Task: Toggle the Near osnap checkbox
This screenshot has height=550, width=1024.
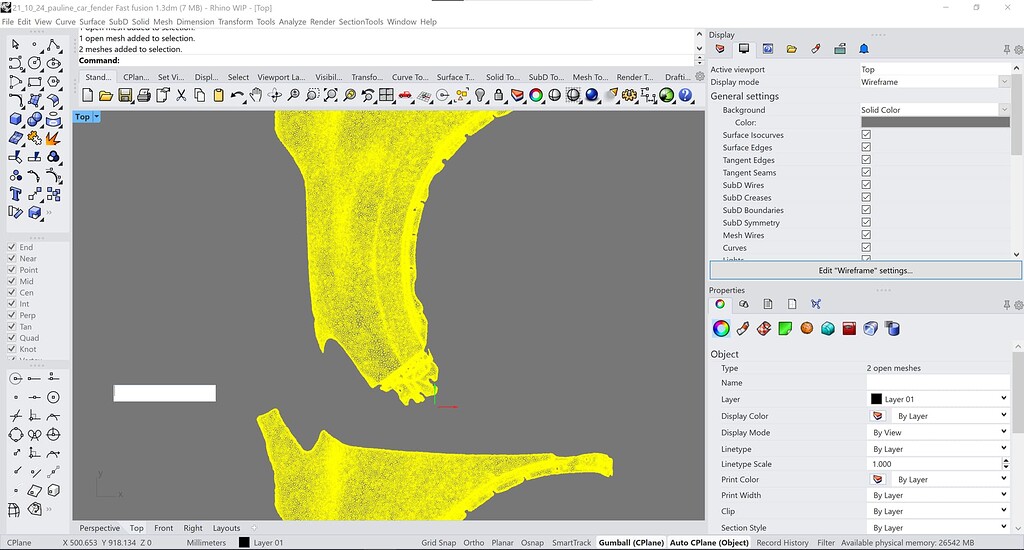Action: click(x=12, y=258)
